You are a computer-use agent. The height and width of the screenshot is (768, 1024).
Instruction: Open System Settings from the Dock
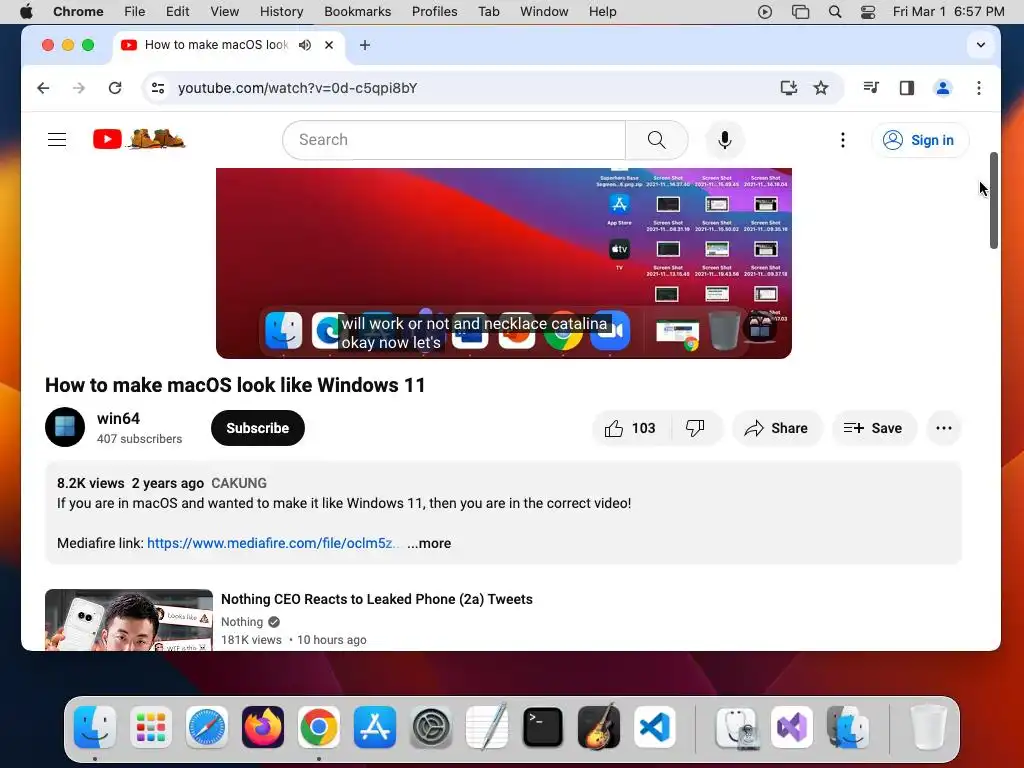431,727
